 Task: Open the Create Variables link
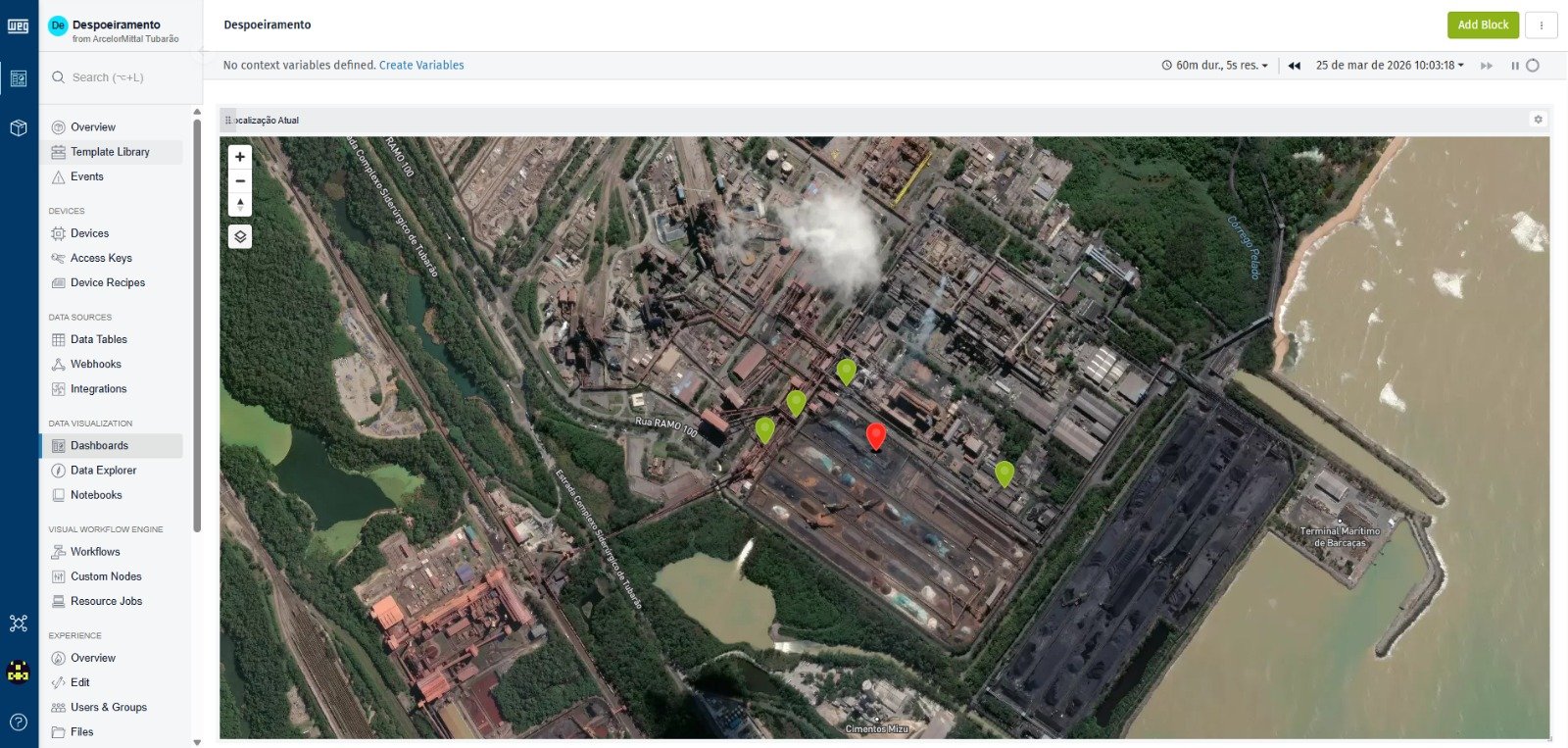[x=421, y=66]
